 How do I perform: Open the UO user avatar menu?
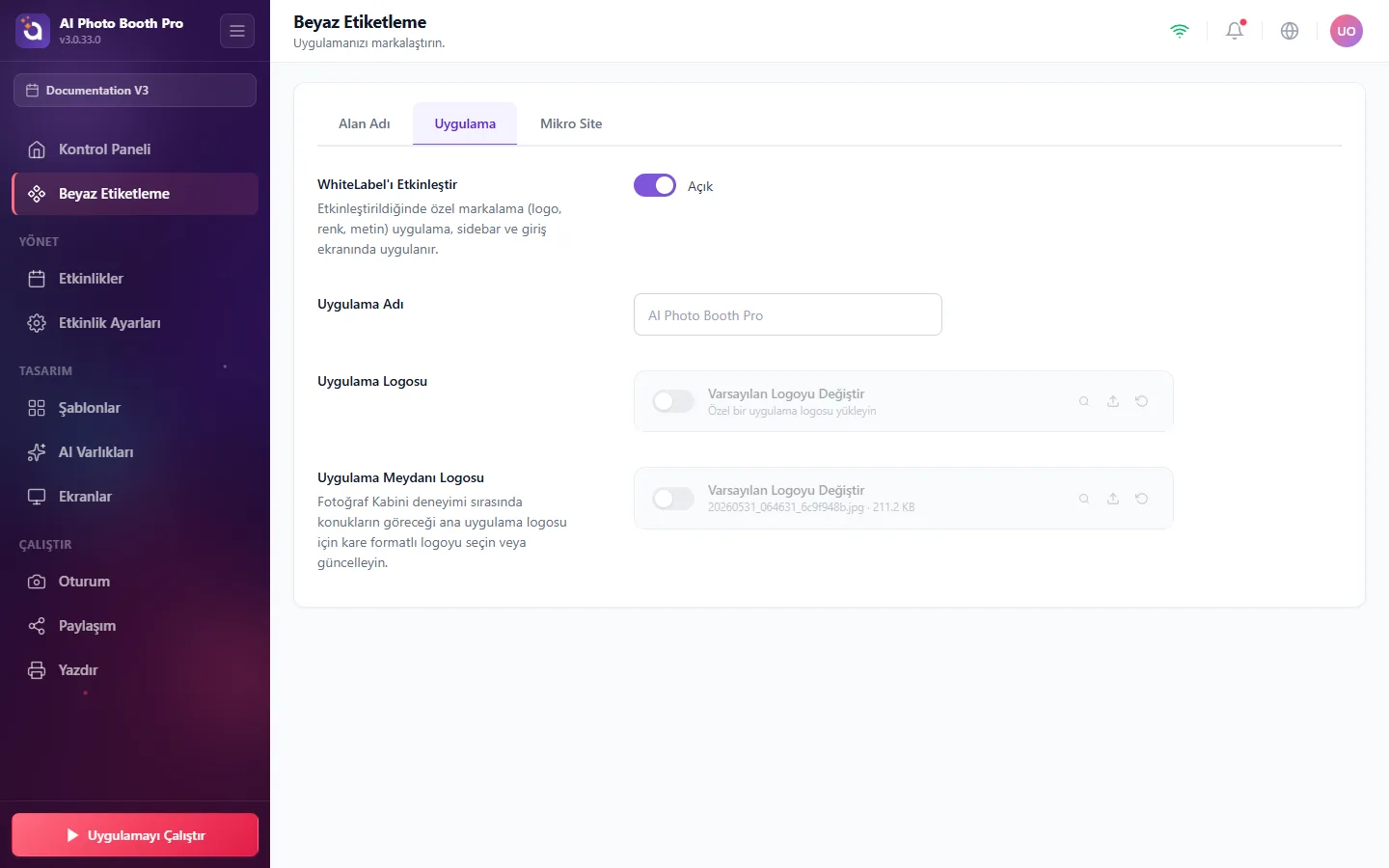click(x=1347, y=31)
